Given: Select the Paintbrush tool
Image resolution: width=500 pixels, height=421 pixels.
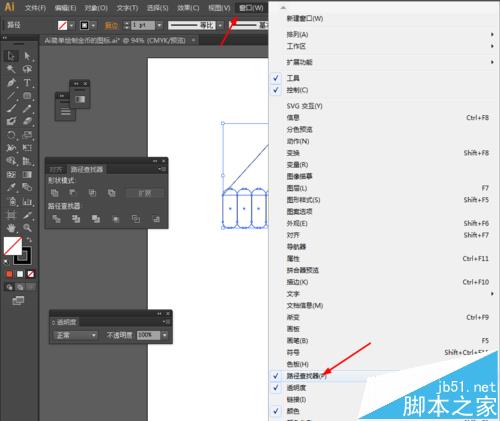Looking at the screenshot, I should (11, 108).
